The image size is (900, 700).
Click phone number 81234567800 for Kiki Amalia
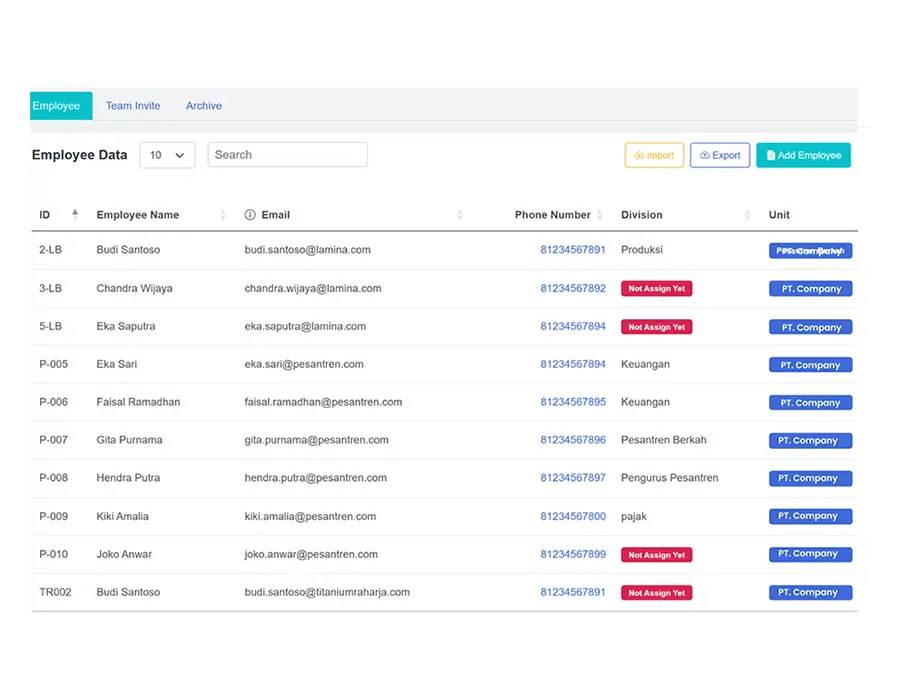pyautogui.click(x=573, y=516)
